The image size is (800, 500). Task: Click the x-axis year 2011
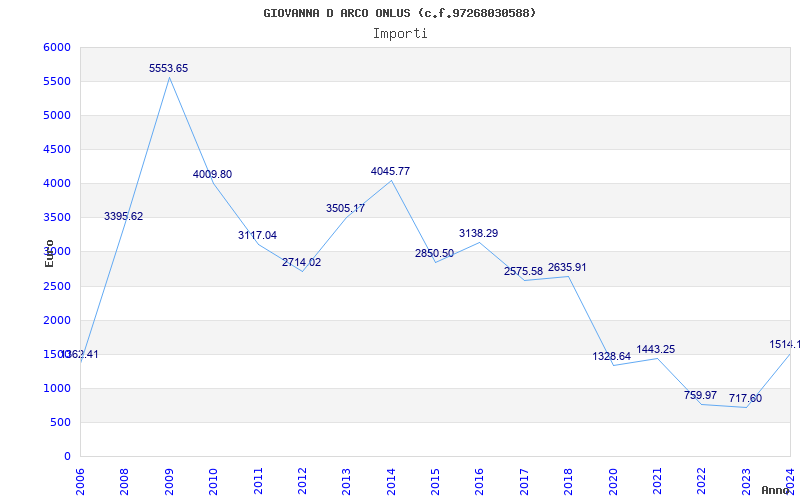258,481
